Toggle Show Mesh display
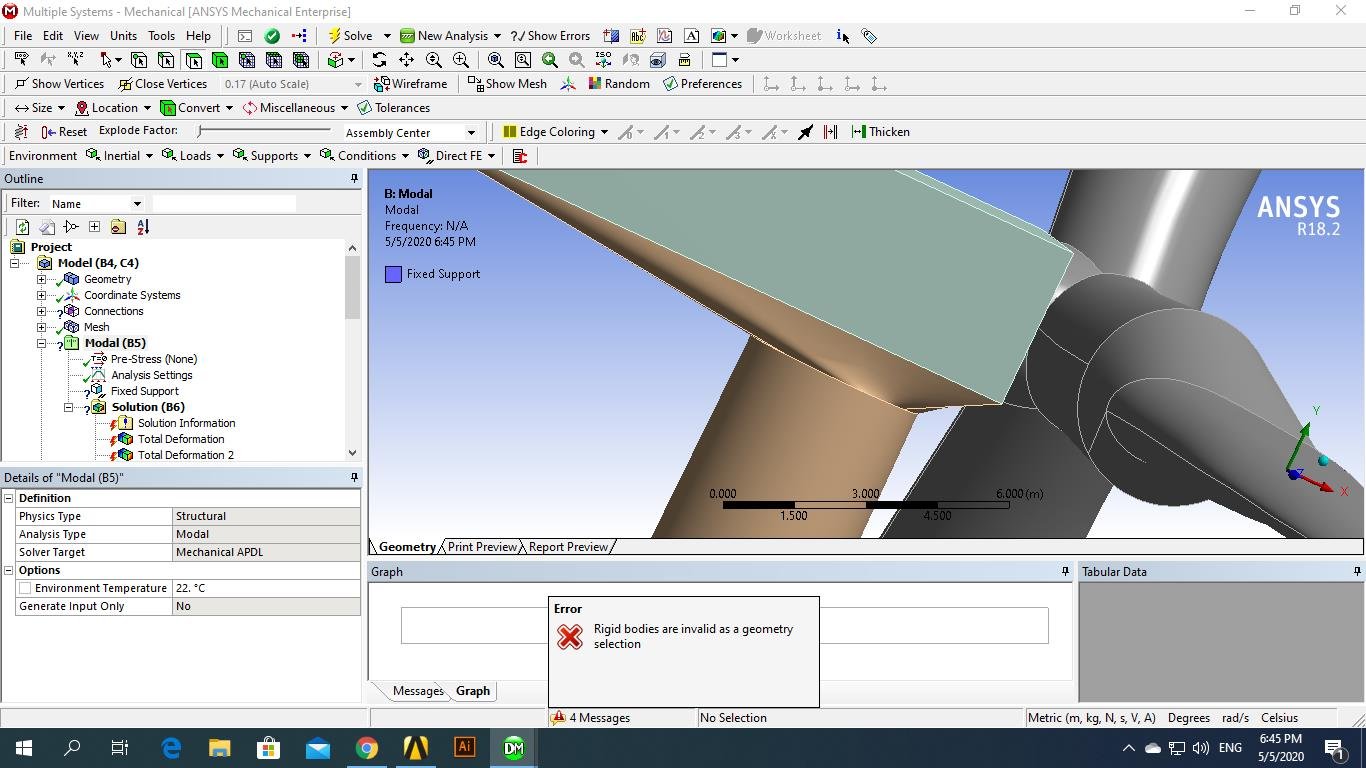 pos(507,84)
